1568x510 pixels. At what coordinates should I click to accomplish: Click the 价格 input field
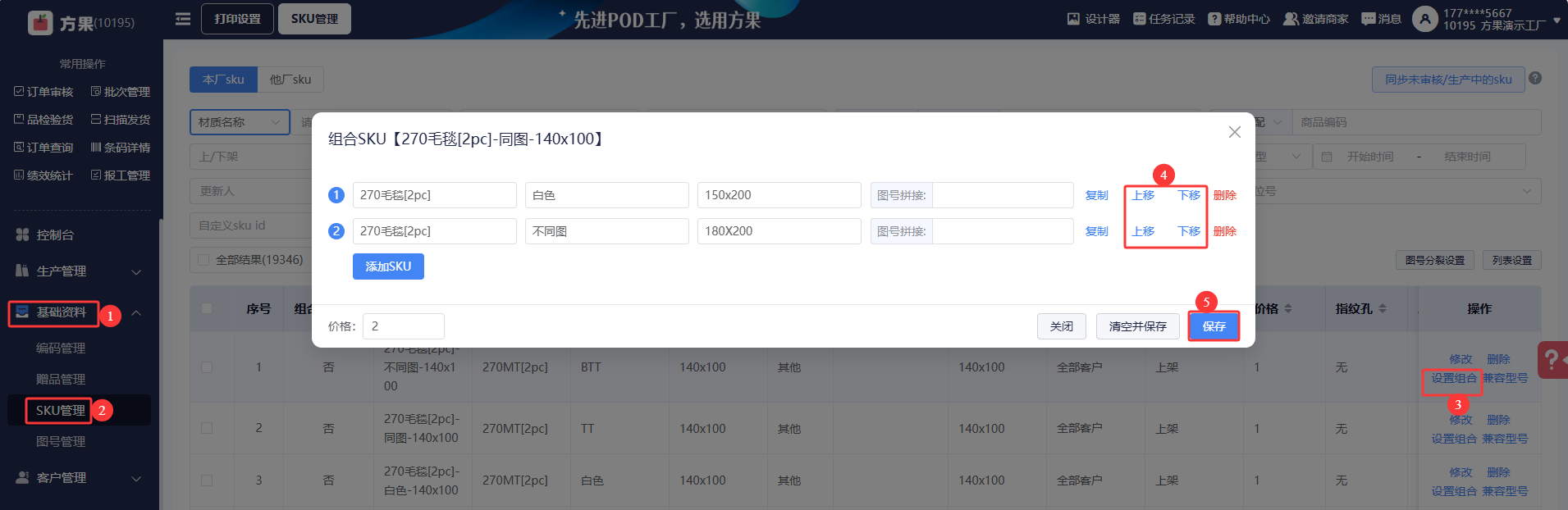(x=404, y=326)
